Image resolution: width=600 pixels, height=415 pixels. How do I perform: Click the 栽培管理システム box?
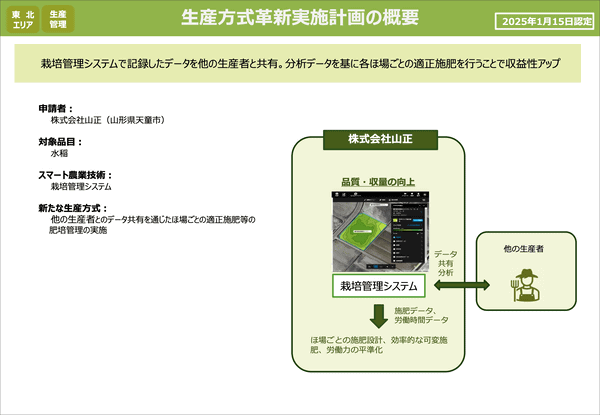point(378,287)
